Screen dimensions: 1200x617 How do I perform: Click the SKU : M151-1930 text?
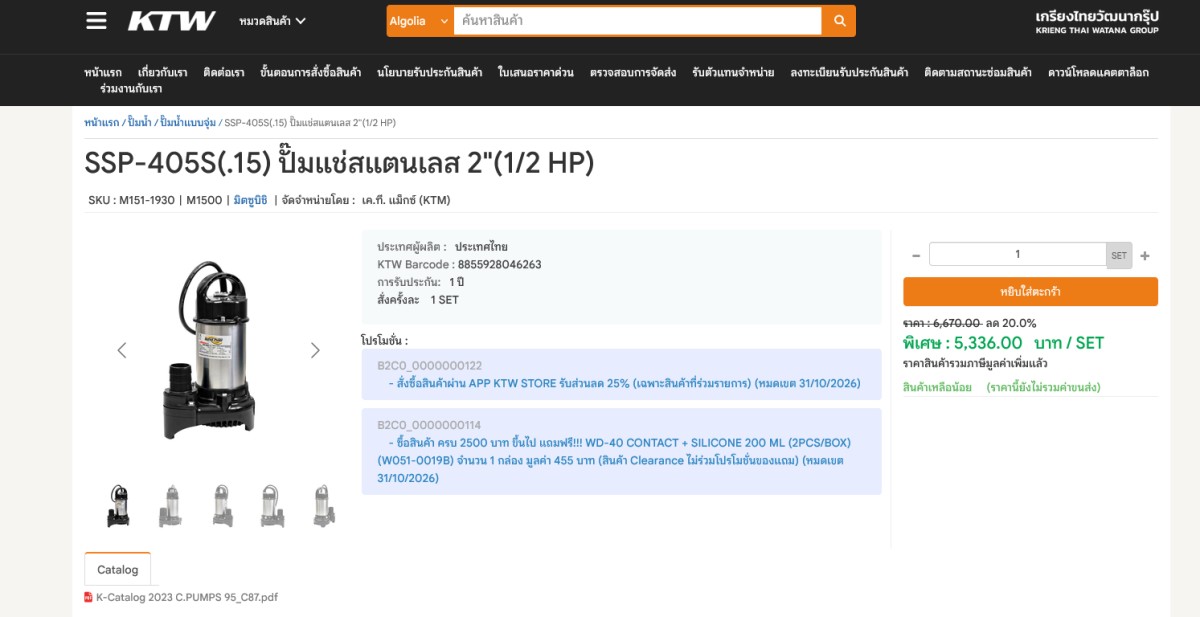[x=133, y=200]
